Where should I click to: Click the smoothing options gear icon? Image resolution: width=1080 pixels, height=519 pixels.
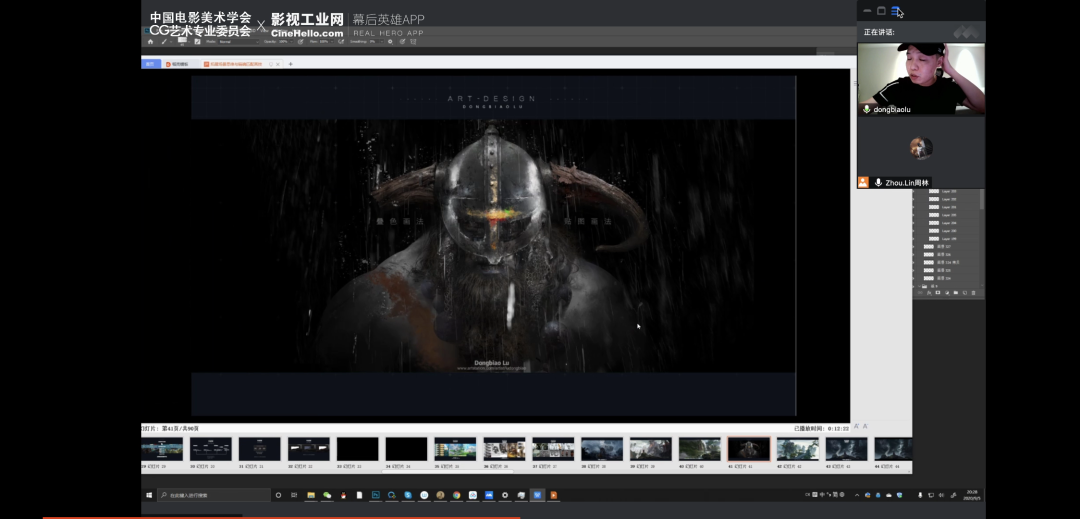click(389, 42)
